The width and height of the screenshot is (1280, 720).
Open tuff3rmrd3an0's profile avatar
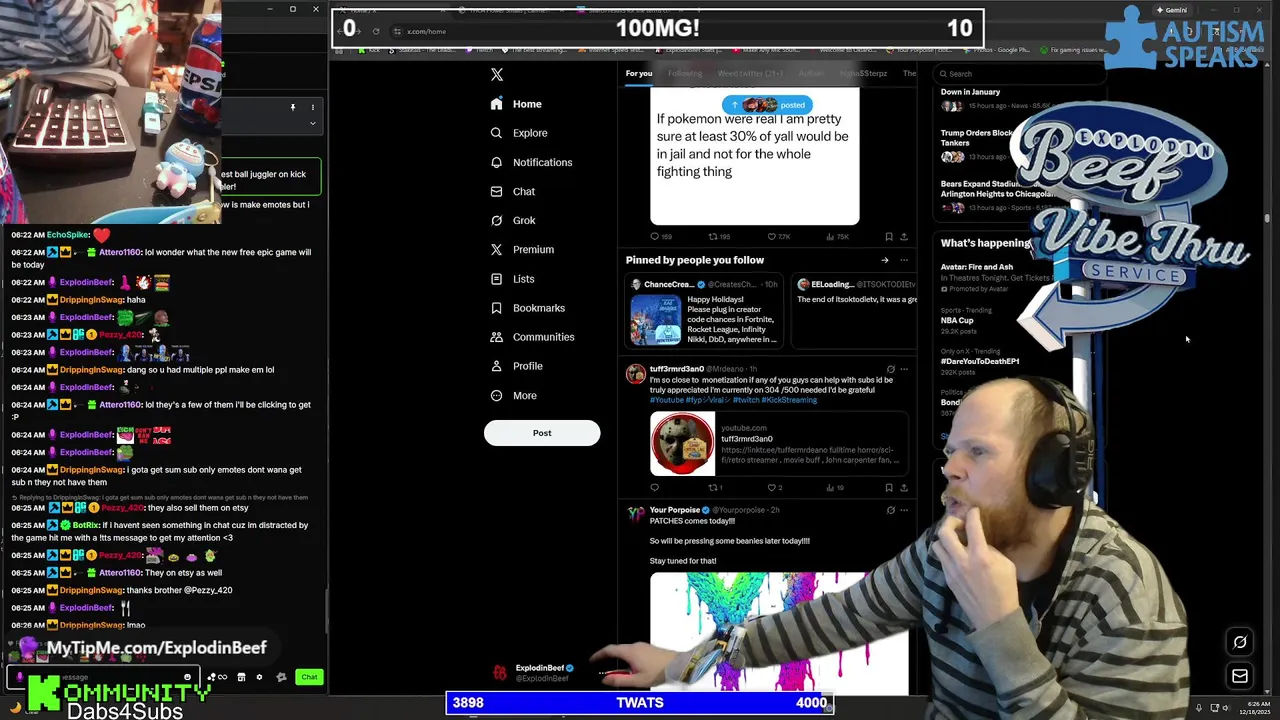(x=636, y=374)
